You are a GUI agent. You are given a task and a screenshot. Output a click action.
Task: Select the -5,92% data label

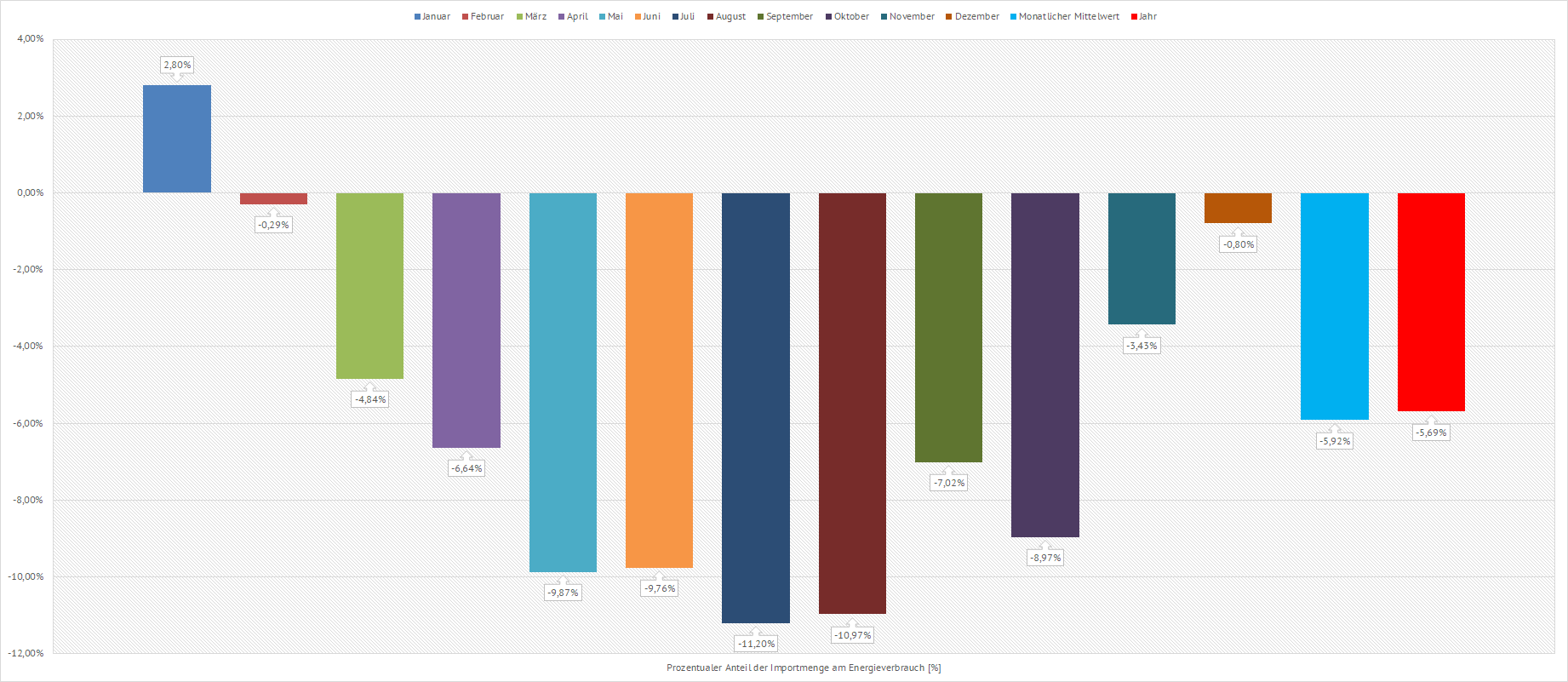(1335, 441)
